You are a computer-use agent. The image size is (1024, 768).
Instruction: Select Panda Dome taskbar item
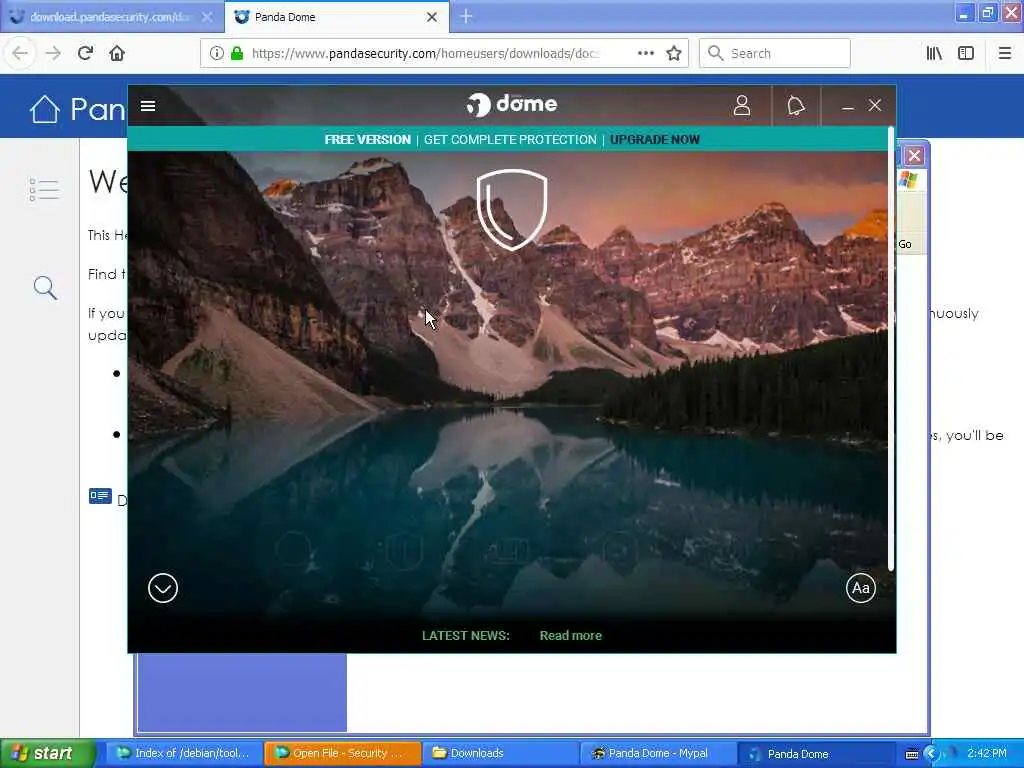(x=816, y=753)
